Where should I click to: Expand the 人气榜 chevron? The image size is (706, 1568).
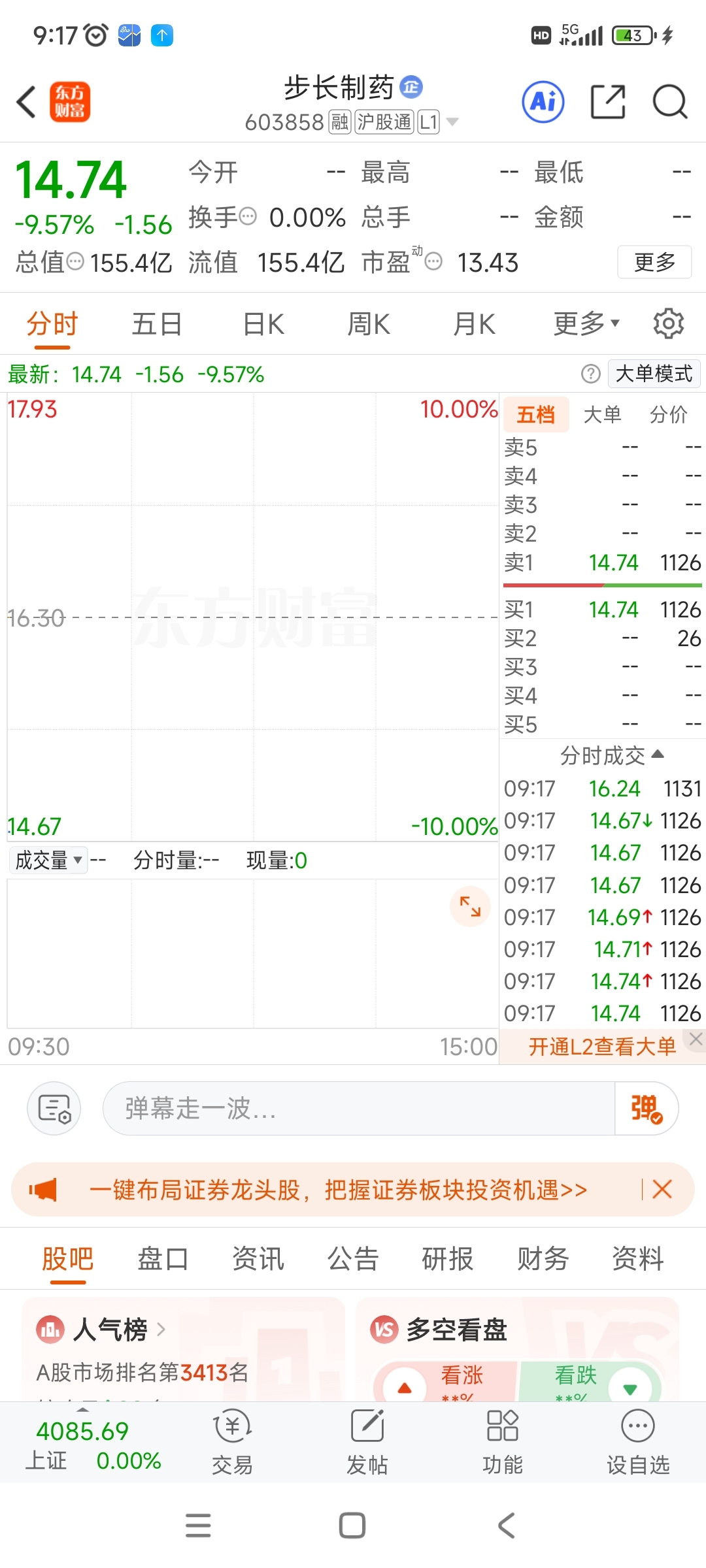click(x=161, y=1330)
